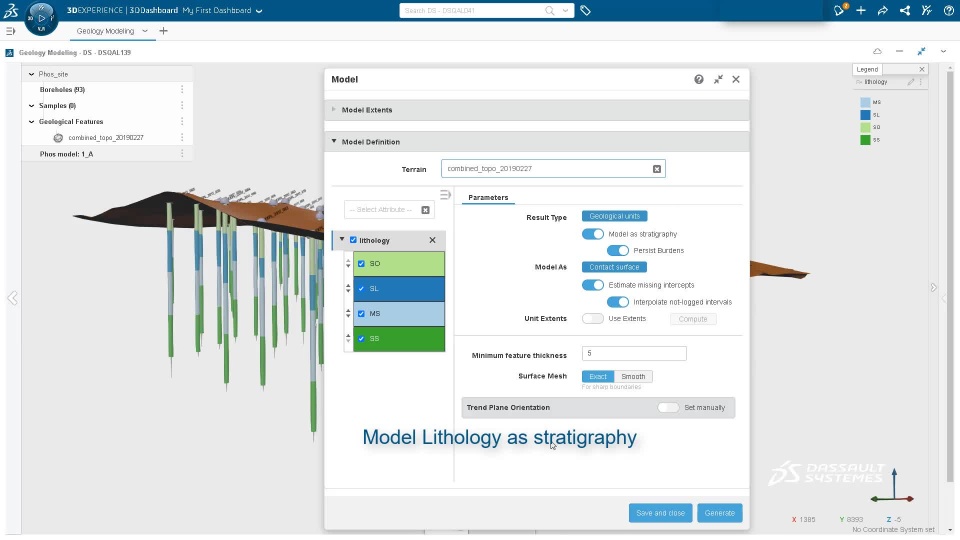Toggle Model as stratigraphy switch

(x=593, y=234)
